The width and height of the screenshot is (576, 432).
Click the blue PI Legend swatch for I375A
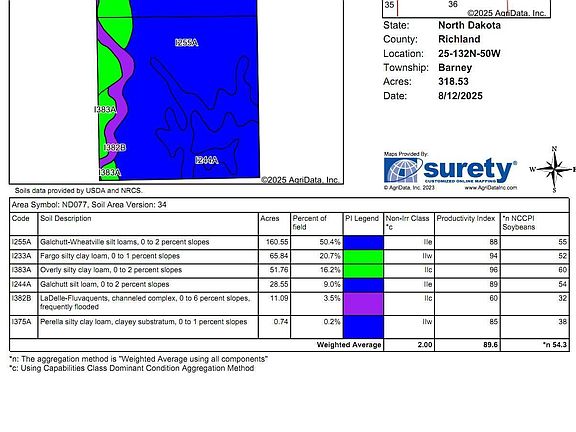click(x=363, y=327)
